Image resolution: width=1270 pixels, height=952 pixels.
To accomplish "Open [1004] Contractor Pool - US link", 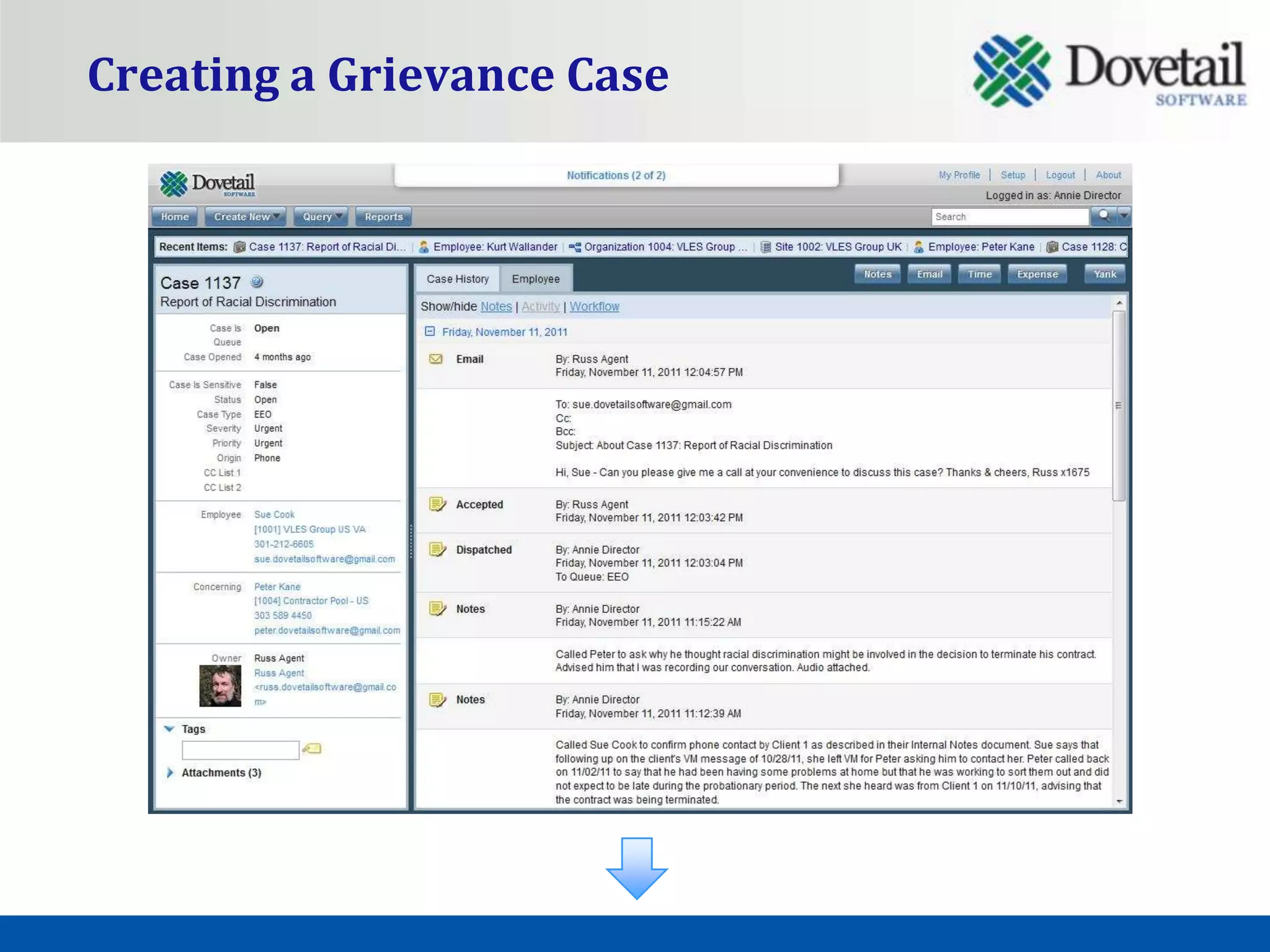I will (311, 601).
